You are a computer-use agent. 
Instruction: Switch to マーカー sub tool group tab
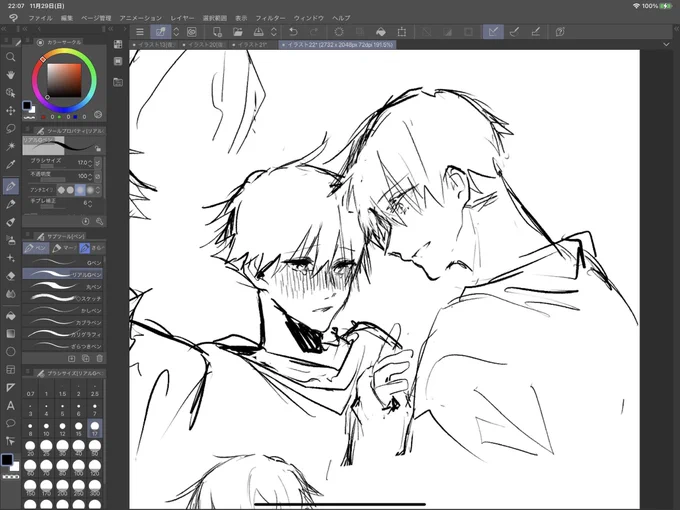[64, 248]
